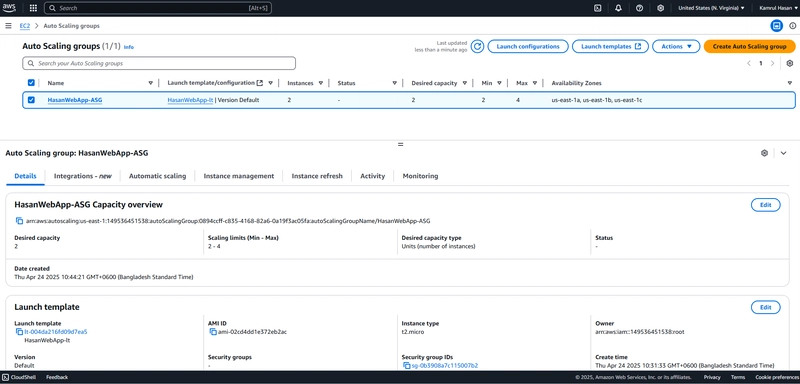Toggle the select-all header checkbox
The image size is (800, 384).
31,83
